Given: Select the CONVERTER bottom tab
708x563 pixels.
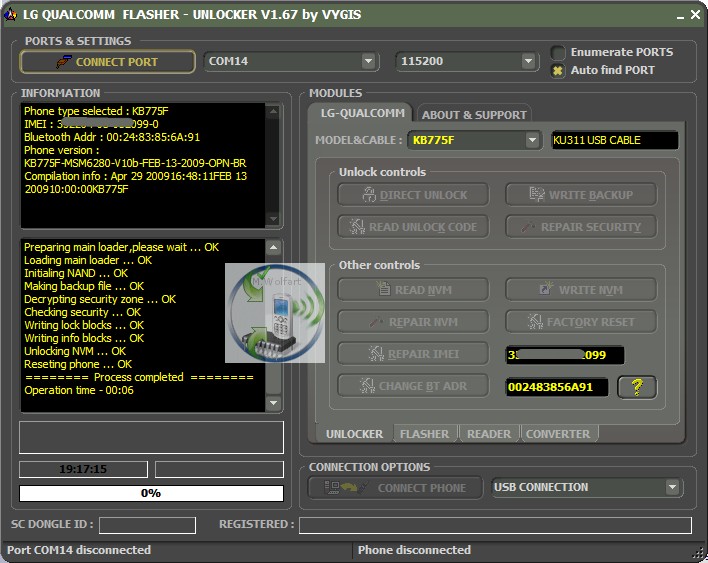Looking at the screenshot, I should (x=558, y=434).
